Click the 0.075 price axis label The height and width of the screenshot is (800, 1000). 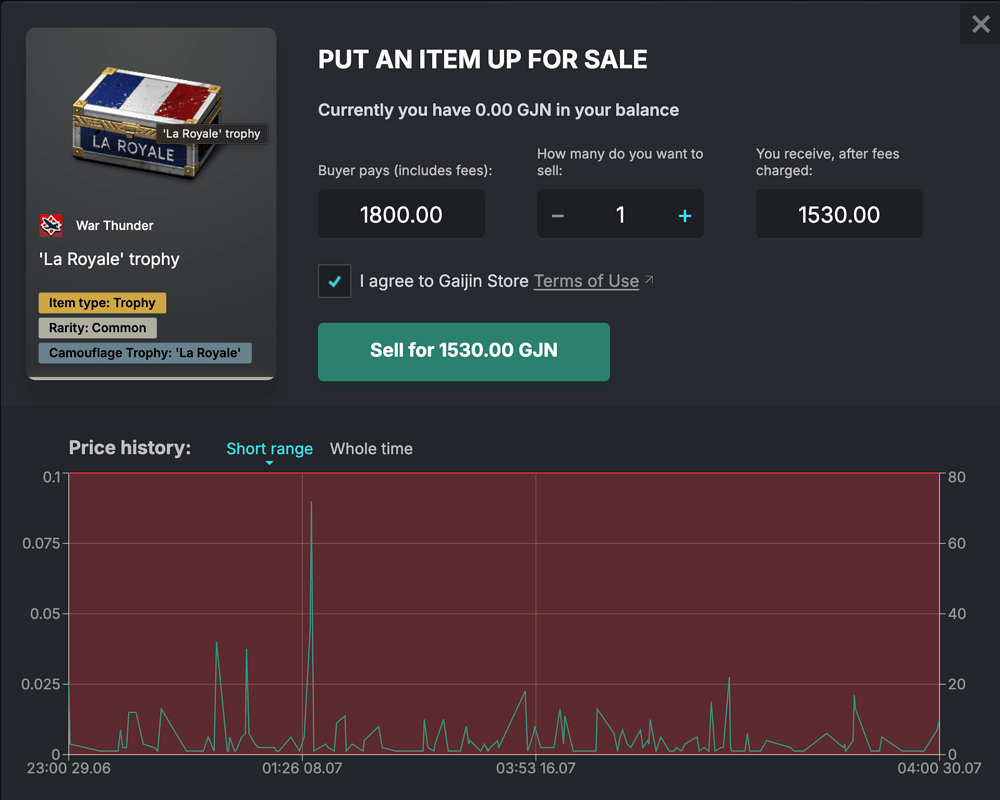(41, 543)
